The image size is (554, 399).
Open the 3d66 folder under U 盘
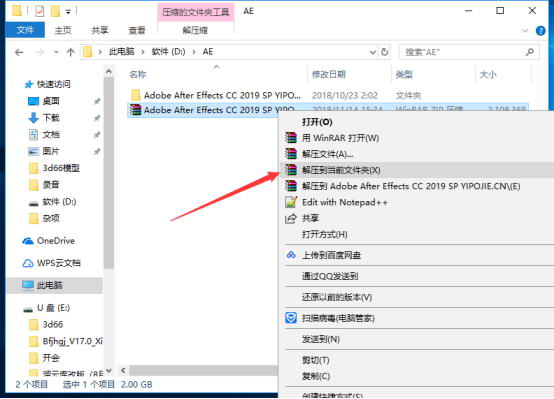pos(46,324)
